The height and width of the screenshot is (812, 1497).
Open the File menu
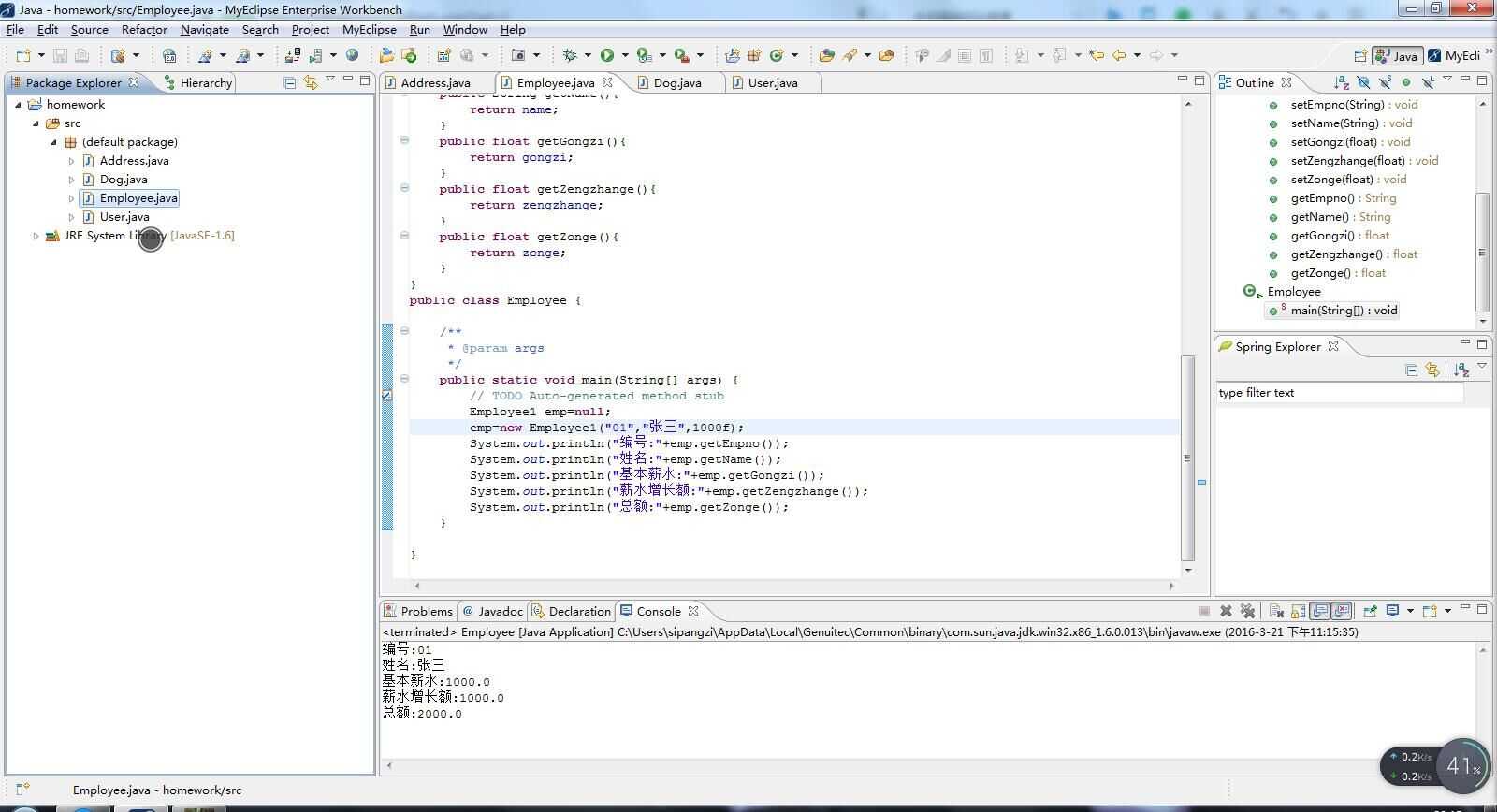point(15,29)
